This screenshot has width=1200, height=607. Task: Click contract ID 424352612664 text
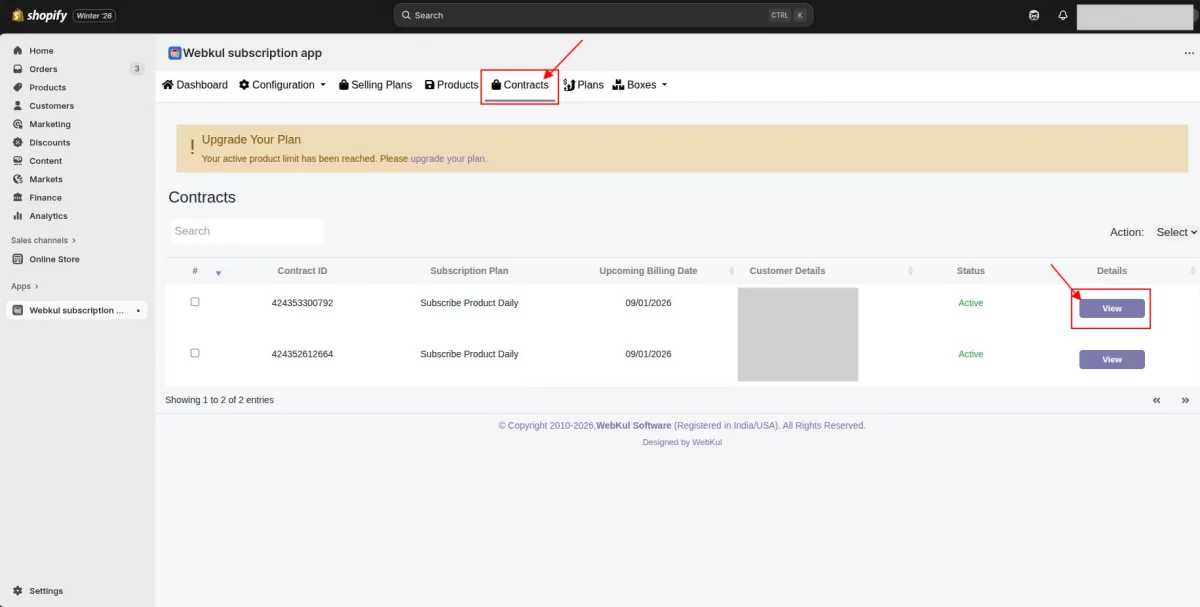point(302,354)
